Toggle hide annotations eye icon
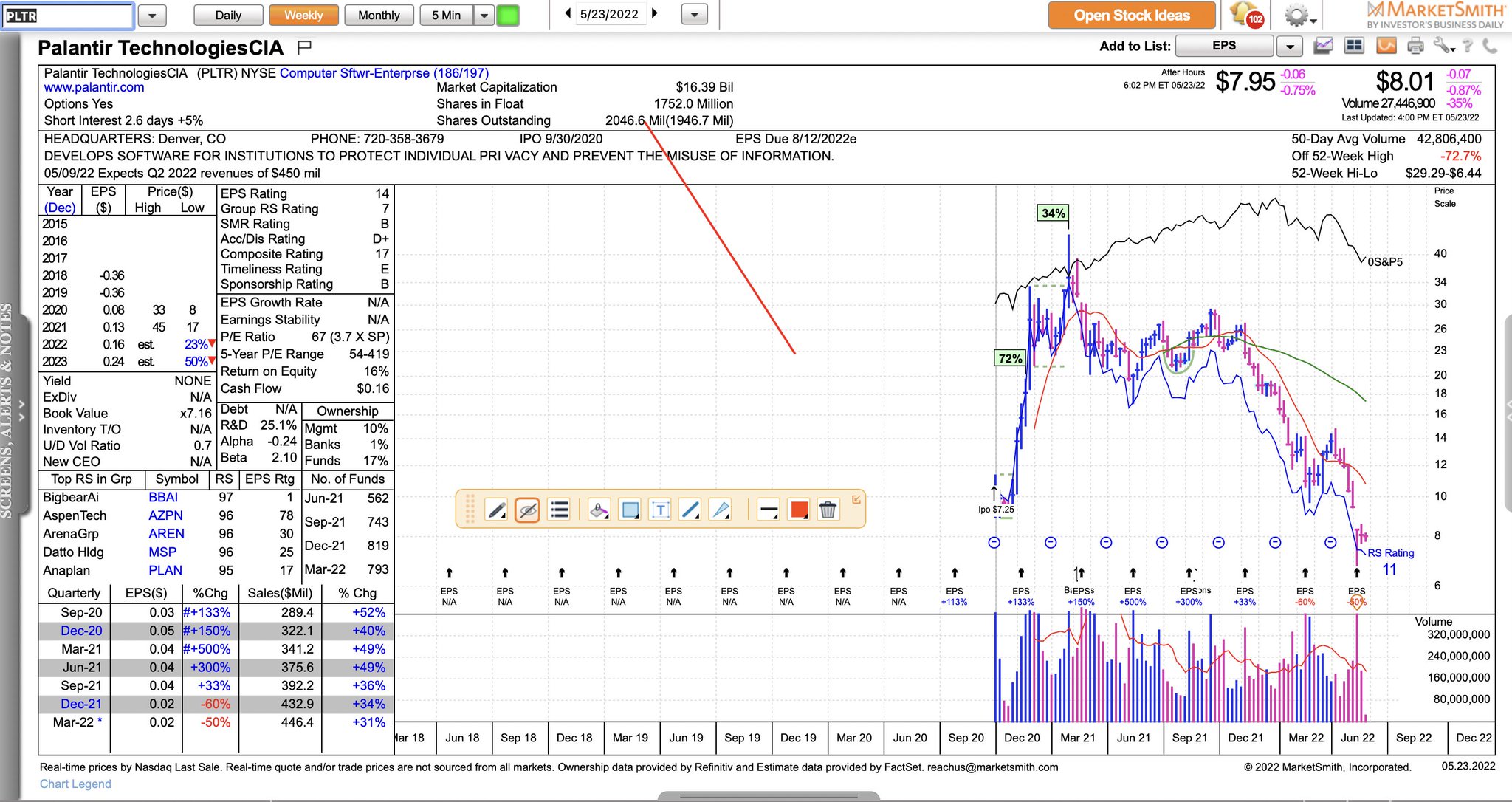 click(527, 510)
